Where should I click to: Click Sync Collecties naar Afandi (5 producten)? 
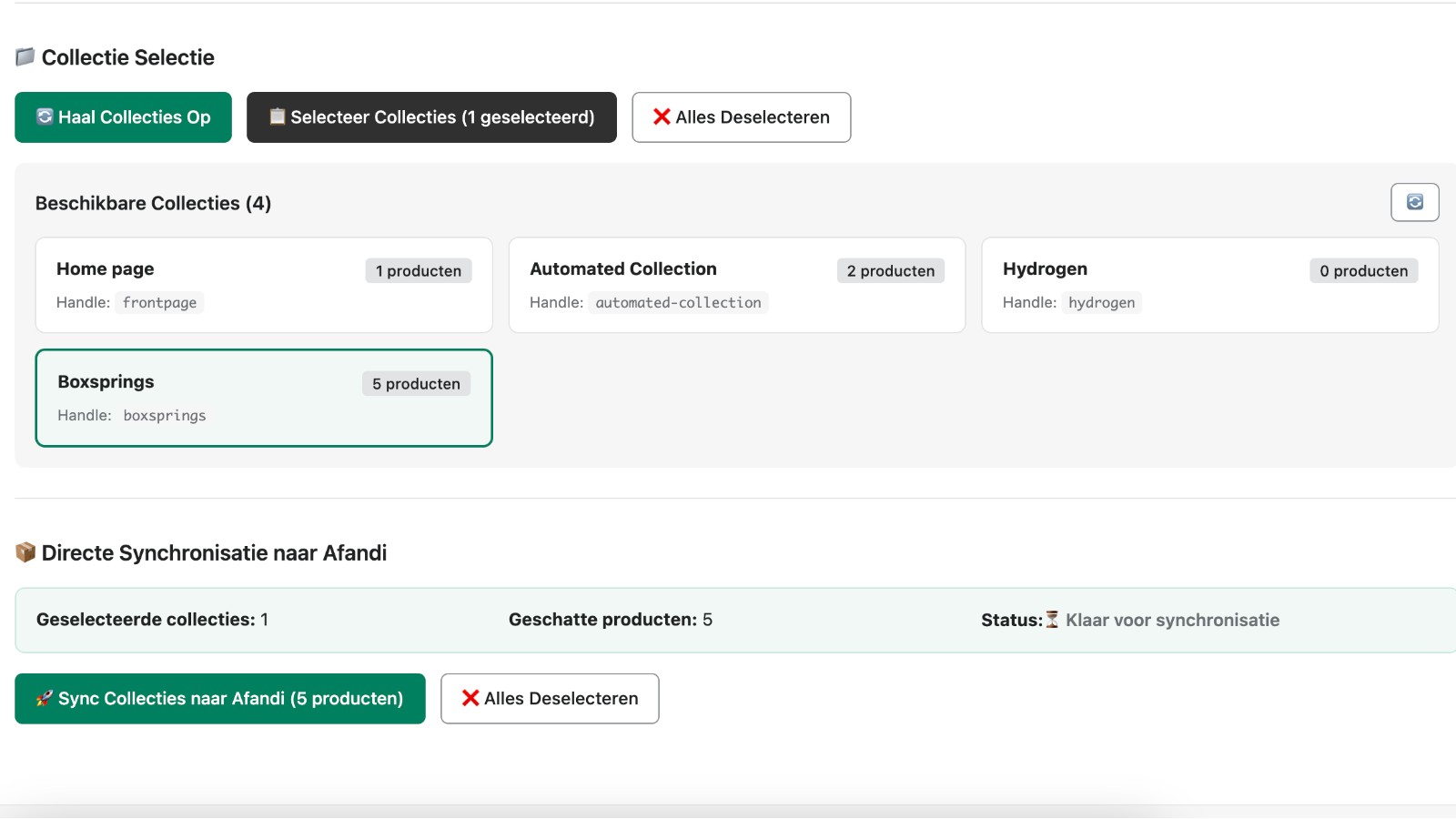tap(219, 699)
